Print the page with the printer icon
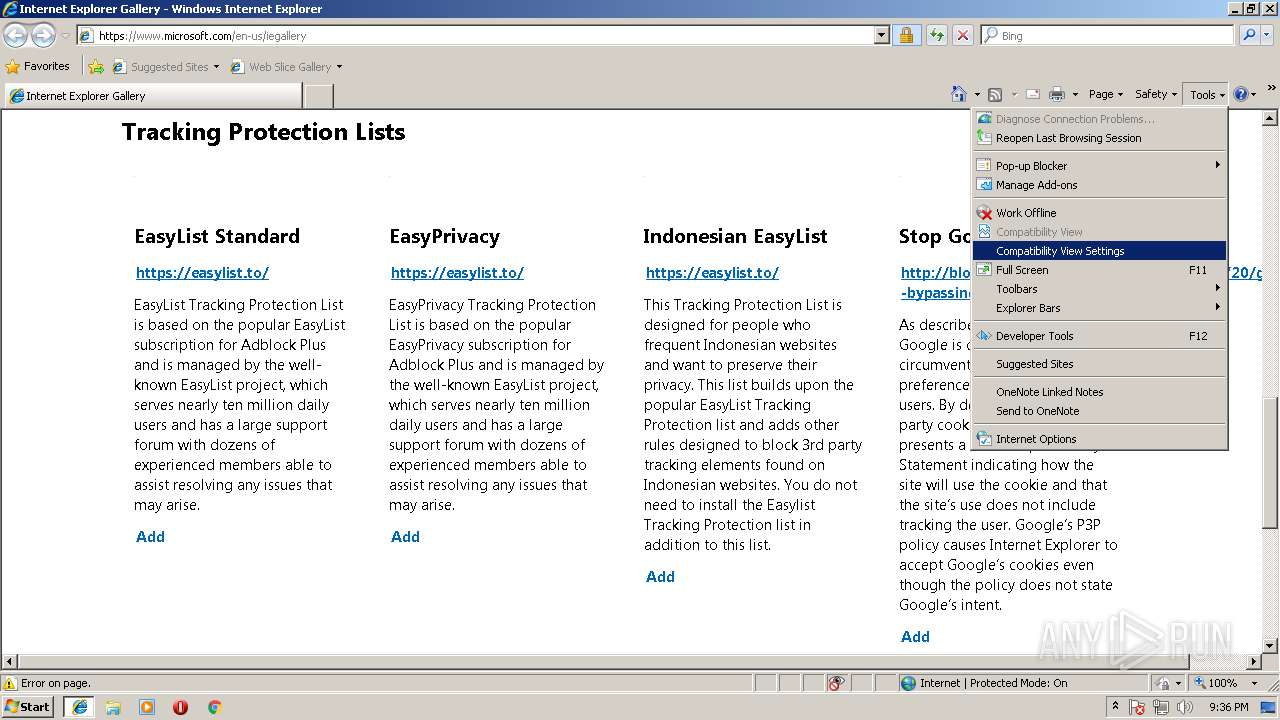This screenshot has width=1280, height=720. (x=1057, y=94)
